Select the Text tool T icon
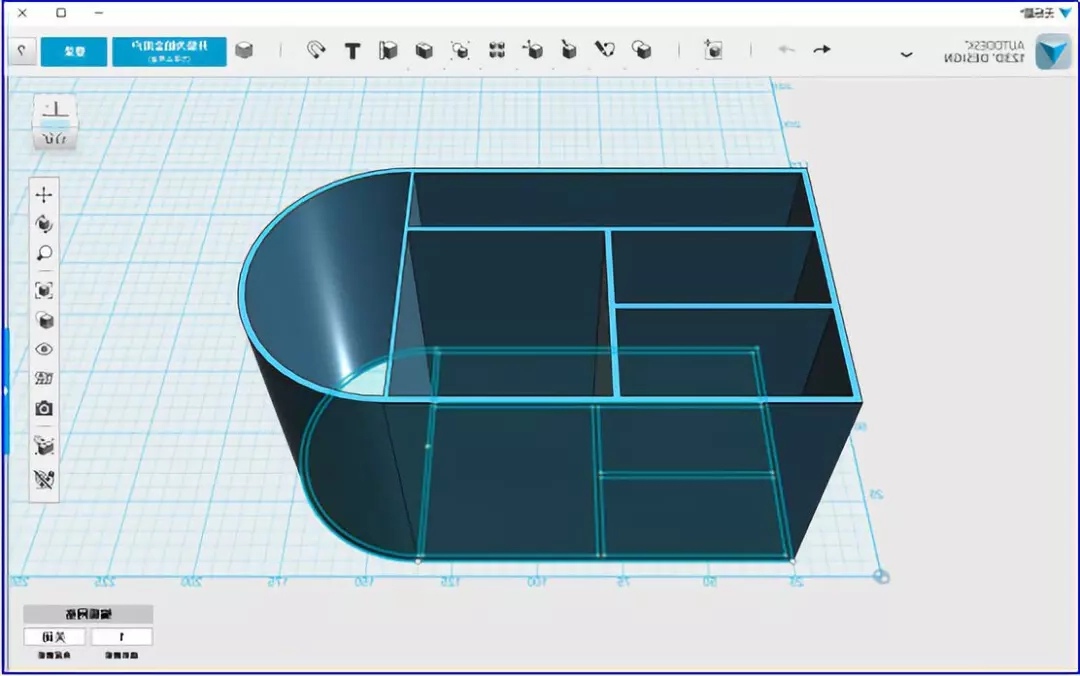This screenshot has width=1080, height=676. 352,50
